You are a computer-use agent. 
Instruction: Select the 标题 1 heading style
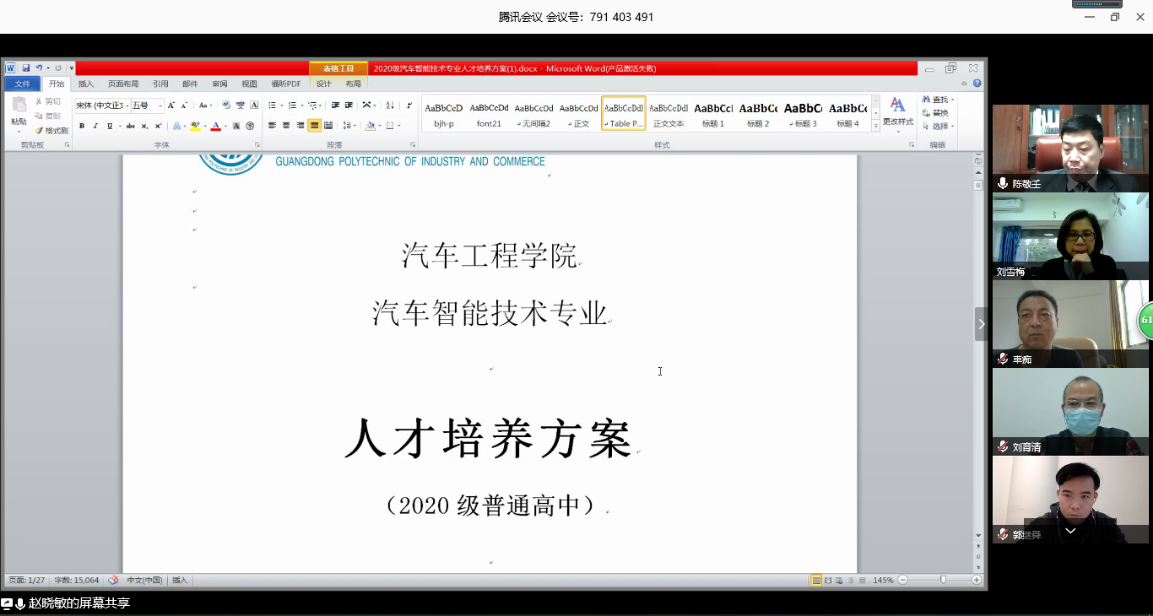coord(713,114)
